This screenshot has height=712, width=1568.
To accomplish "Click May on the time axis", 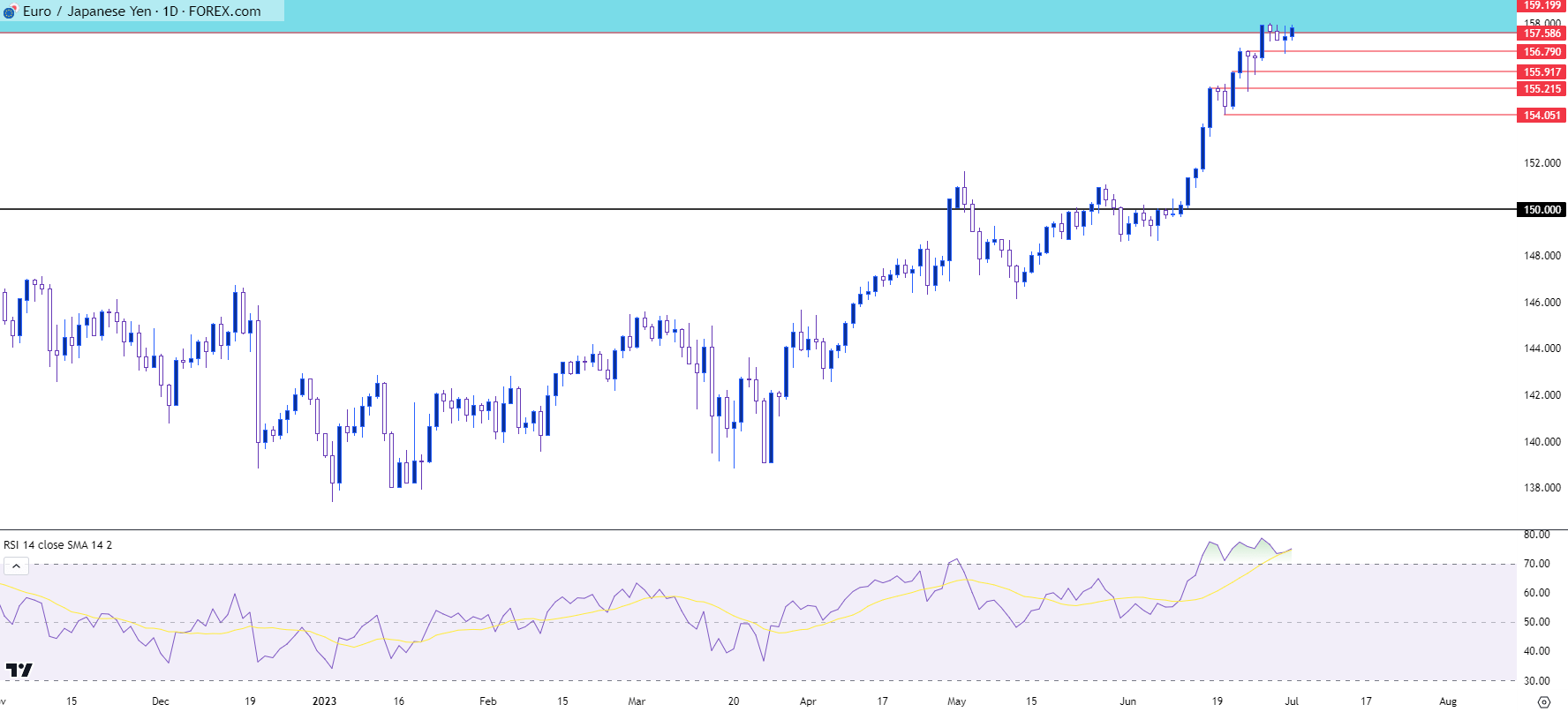I will click(x=956, y=701).
